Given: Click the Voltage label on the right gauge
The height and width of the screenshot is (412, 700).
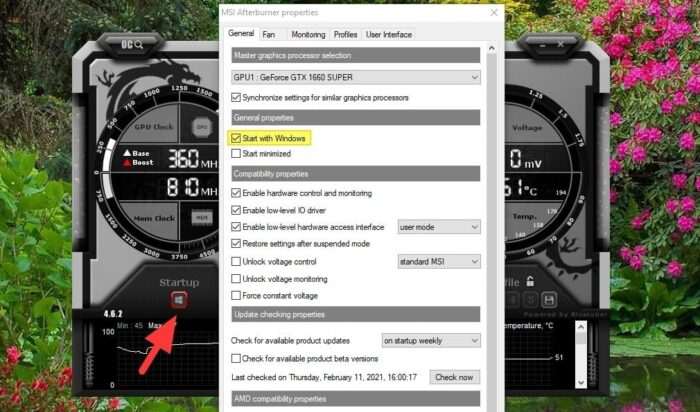Looking at the screenshot, I should point(527,128).
